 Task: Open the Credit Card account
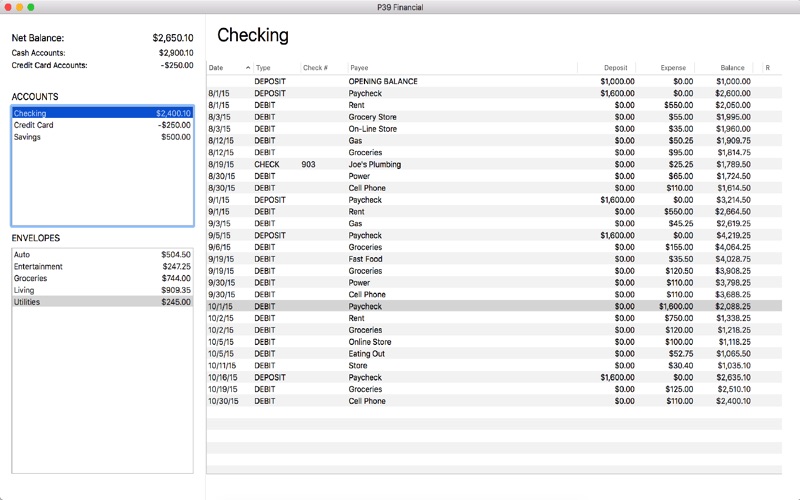click(102, 126)
